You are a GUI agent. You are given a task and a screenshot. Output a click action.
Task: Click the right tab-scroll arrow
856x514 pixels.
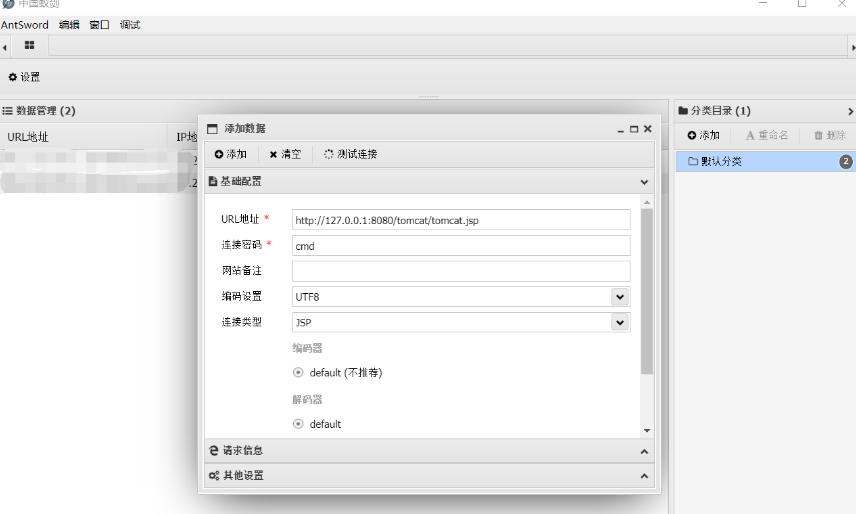tap(853, 47)
